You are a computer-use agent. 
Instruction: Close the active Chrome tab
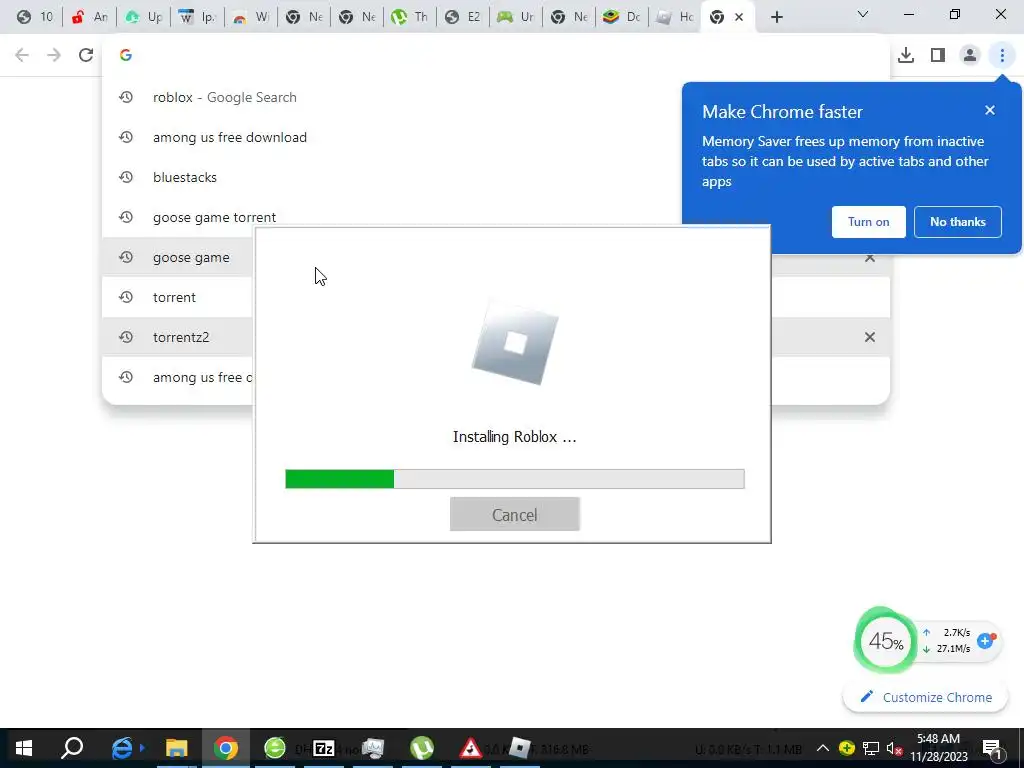[x=739, y=17]
